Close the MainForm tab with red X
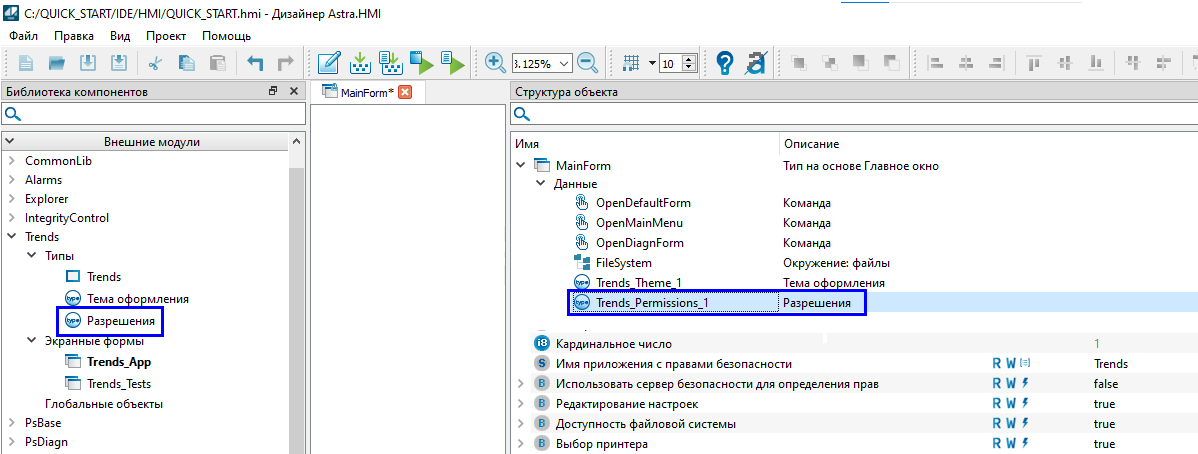Screen dimensions: 1198x454 (405, 93)
